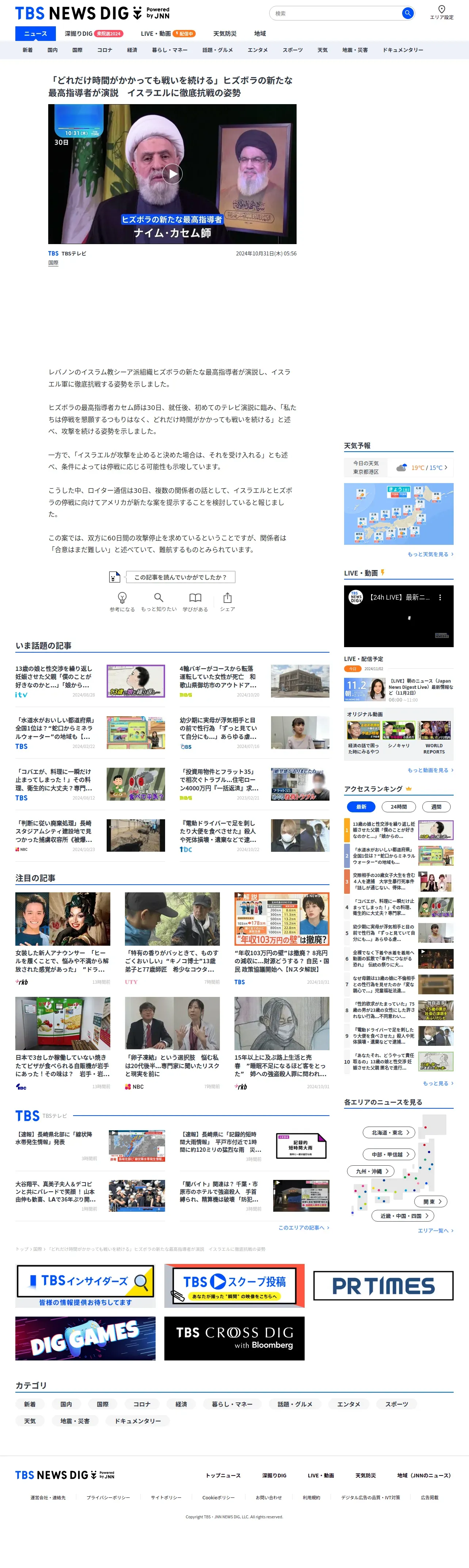Image resolution: width=469 pixels, height=1568 pixels.
Task: Open the PR TIMES banner
Action: click(x=383, y=1286)
